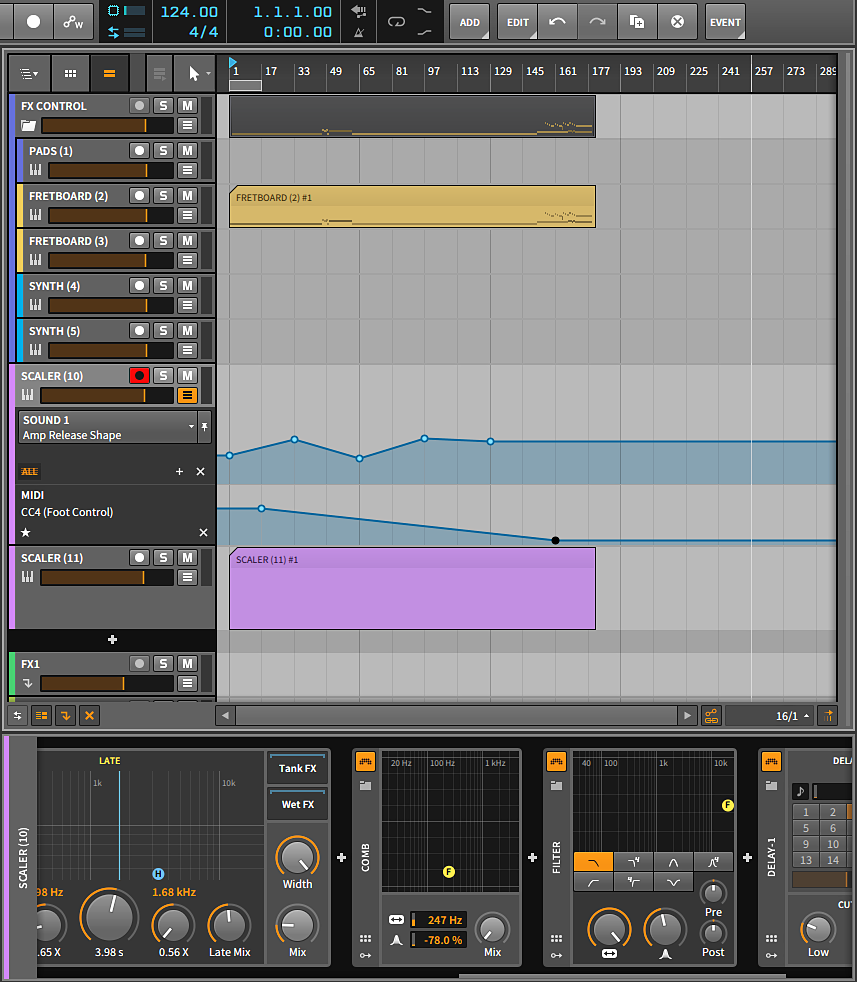Click the star icon under CC4 Foot Control
Screen dimensions: 857x982
coord(26,532)
